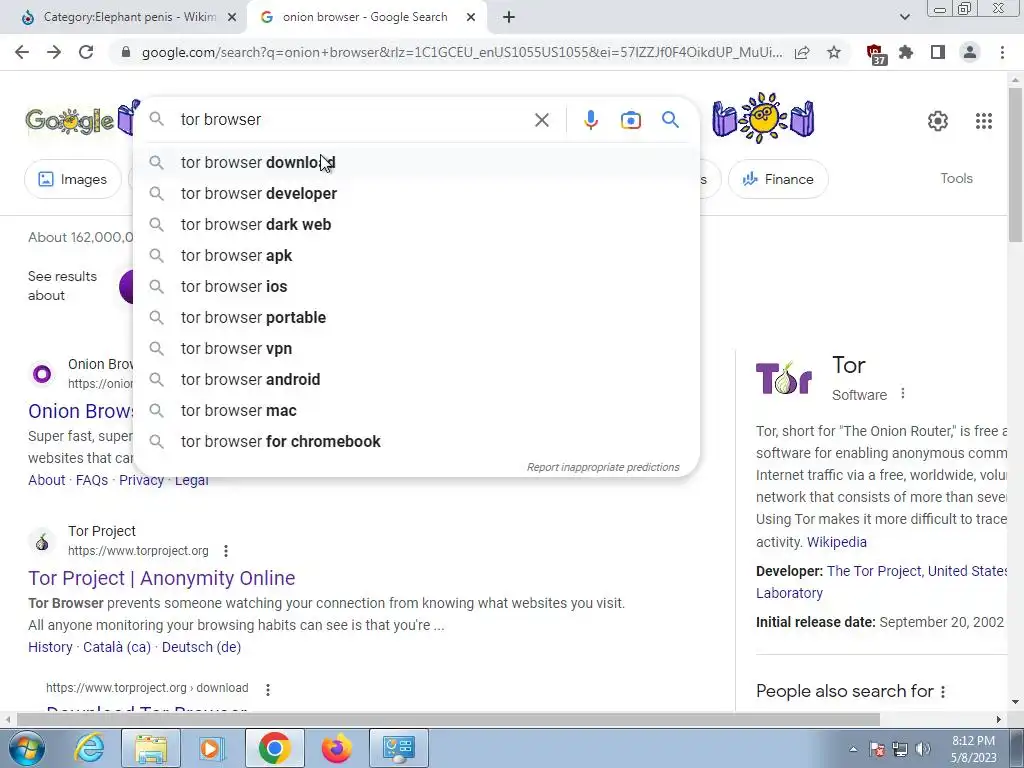The image size is (1024, 768).
Task: Open the Google apps grid
Action: coord(984,121)
